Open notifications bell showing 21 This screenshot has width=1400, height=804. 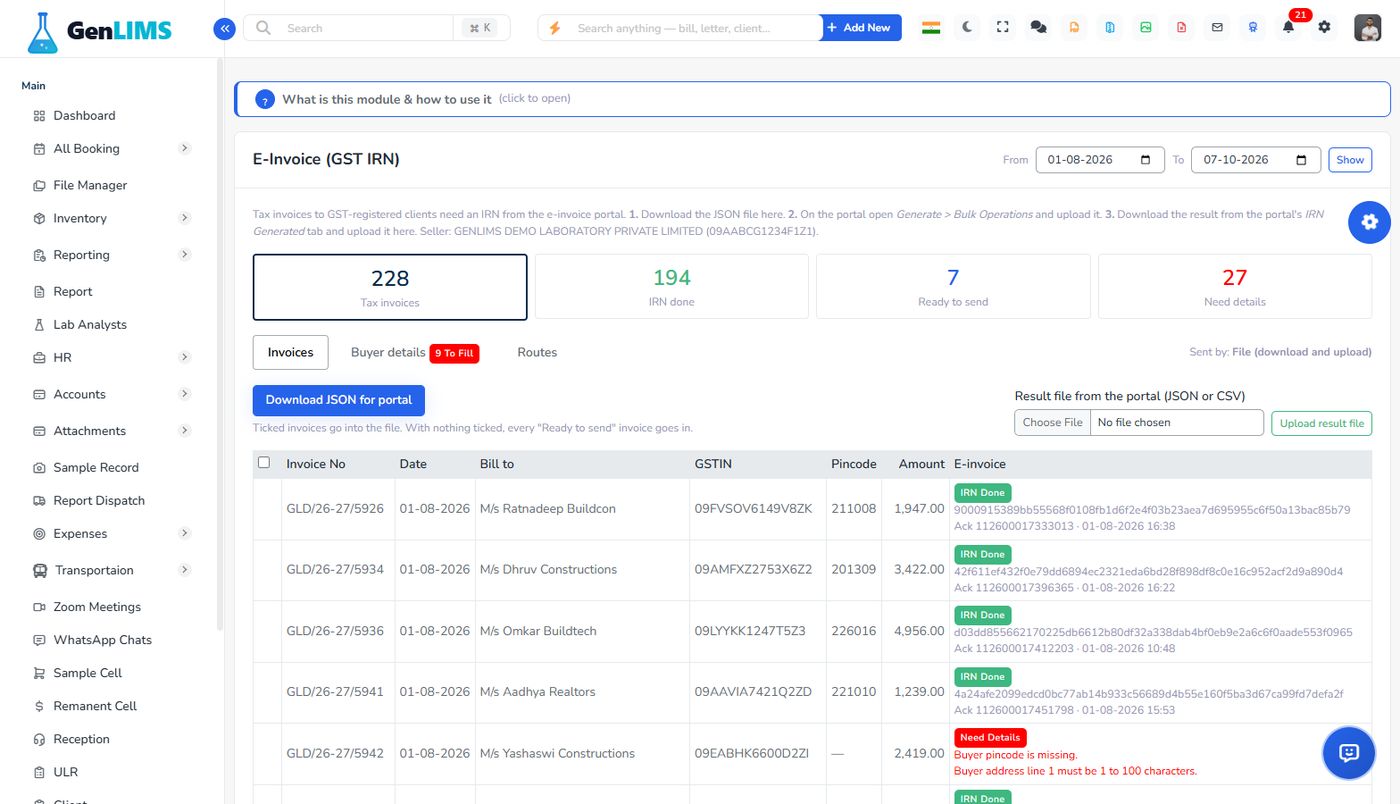click(1289, 27)
